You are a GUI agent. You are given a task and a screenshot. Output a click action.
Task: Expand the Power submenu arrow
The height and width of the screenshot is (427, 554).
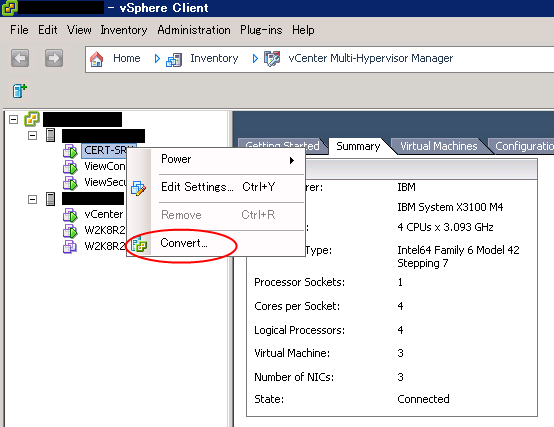292,160
